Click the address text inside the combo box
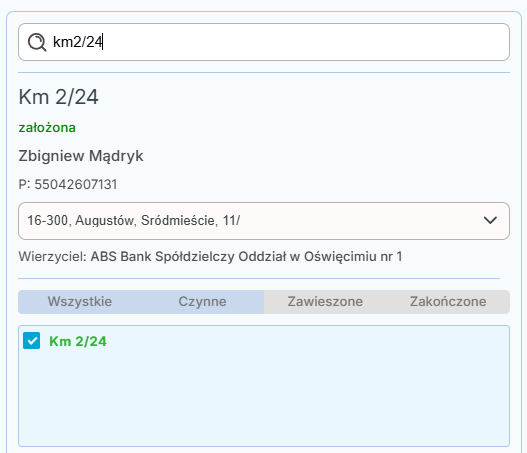 click(x=134, y=220)
